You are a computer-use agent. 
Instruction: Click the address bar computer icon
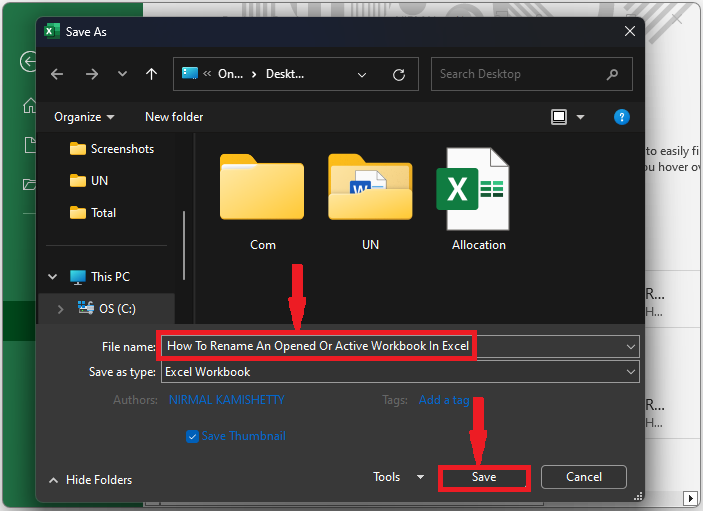[x=190, y=73]
